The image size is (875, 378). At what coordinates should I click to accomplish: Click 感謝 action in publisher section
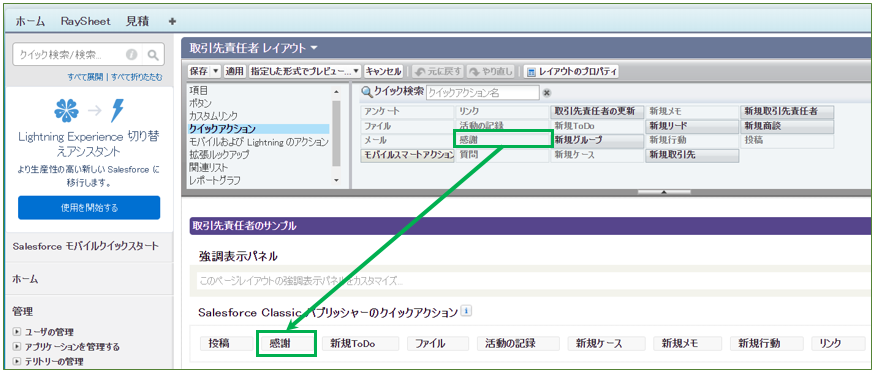tap(286, 343)
